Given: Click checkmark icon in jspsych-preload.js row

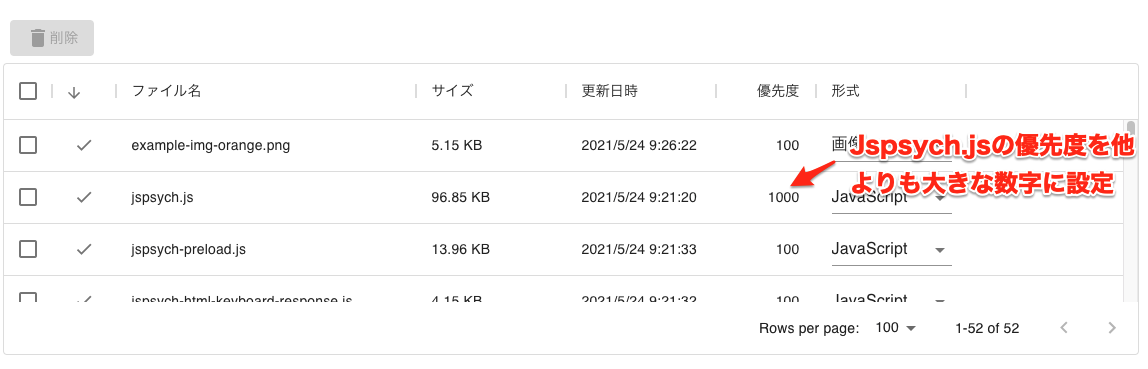Looking at the screenshot, I should (x=84, y=250).
